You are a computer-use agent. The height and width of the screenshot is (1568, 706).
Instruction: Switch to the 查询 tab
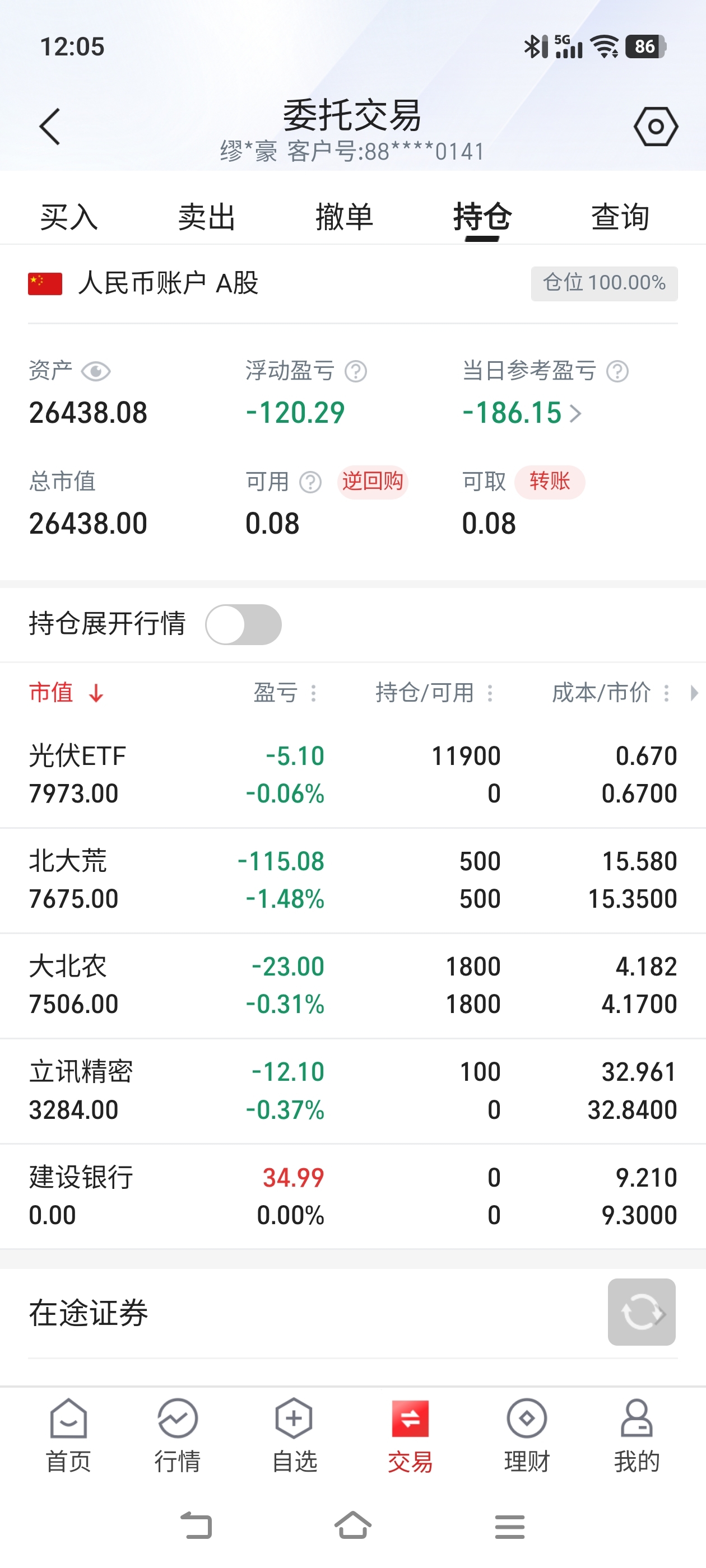[620, 217]
